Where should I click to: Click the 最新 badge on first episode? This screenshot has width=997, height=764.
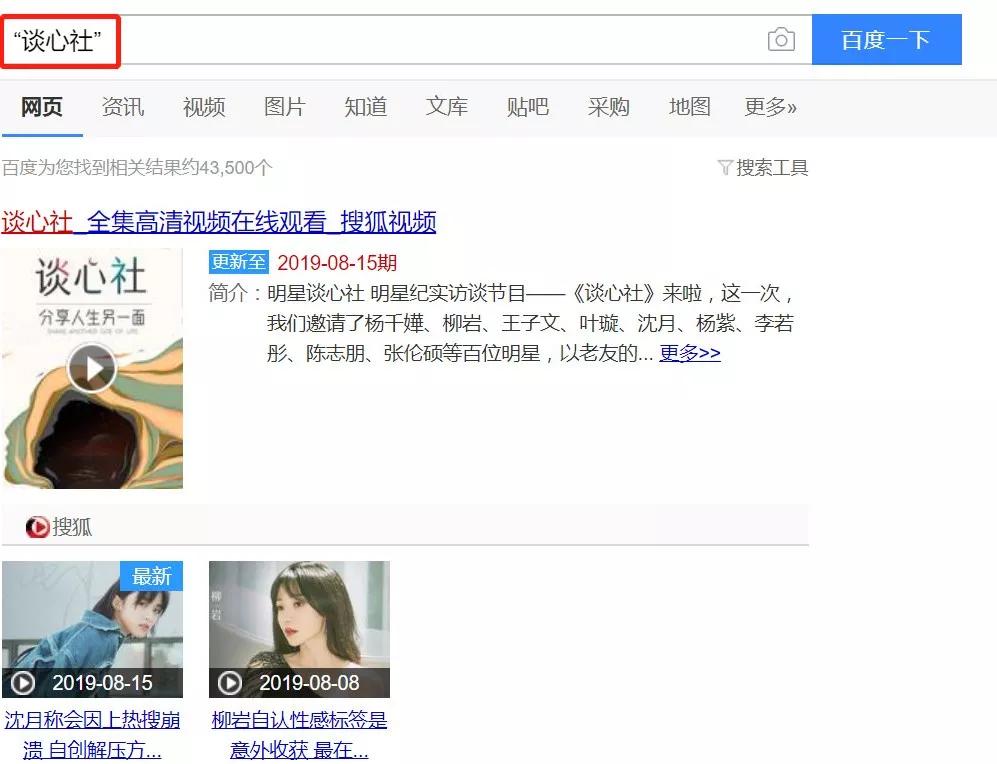point(151,576)
